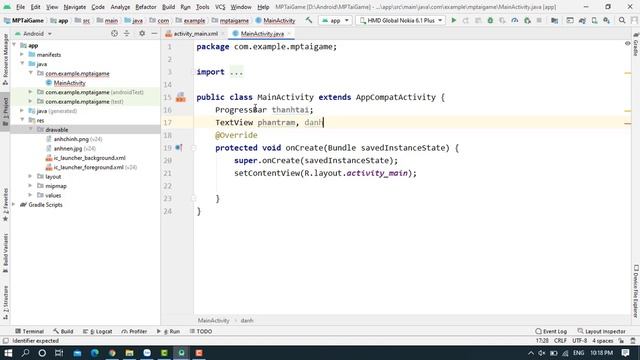
Task: Click the Apply Changes icon next to Run
Action: 466,20
